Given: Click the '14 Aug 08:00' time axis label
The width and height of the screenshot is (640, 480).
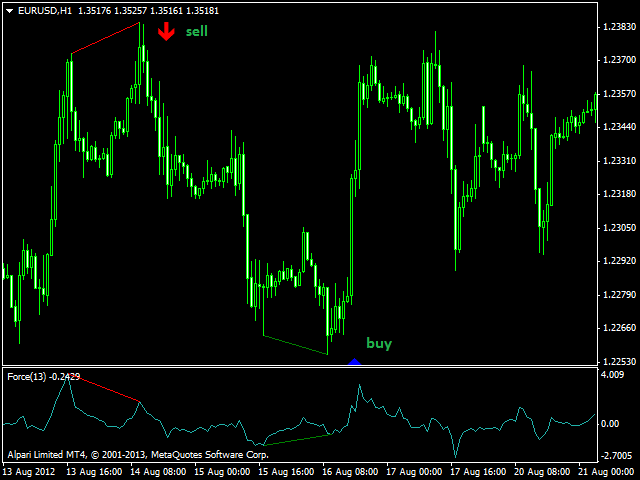Looking at the screenshot, I should point(158,472).
